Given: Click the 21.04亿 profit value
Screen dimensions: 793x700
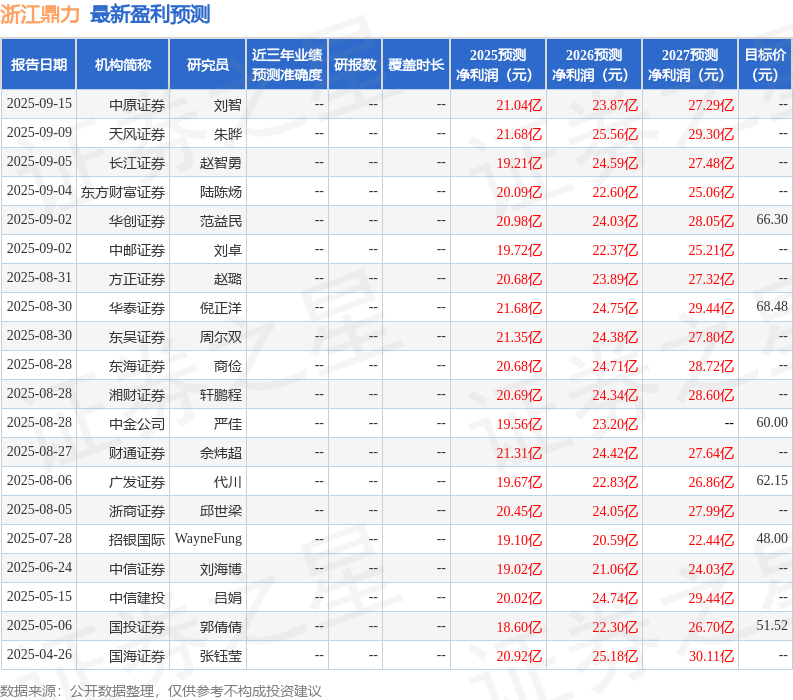Looking at the screenshot, I should [519, 105].
